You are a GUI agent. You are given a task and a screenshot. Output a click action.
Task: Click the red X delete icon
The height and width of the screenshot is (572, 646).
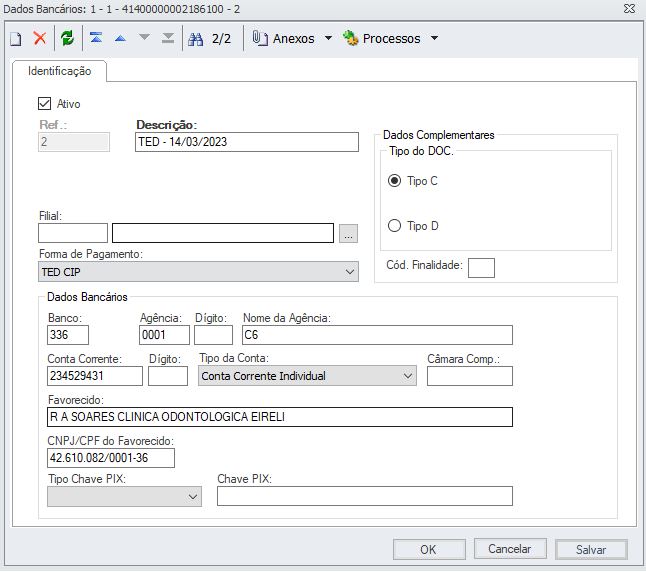(x=40, y=39)
